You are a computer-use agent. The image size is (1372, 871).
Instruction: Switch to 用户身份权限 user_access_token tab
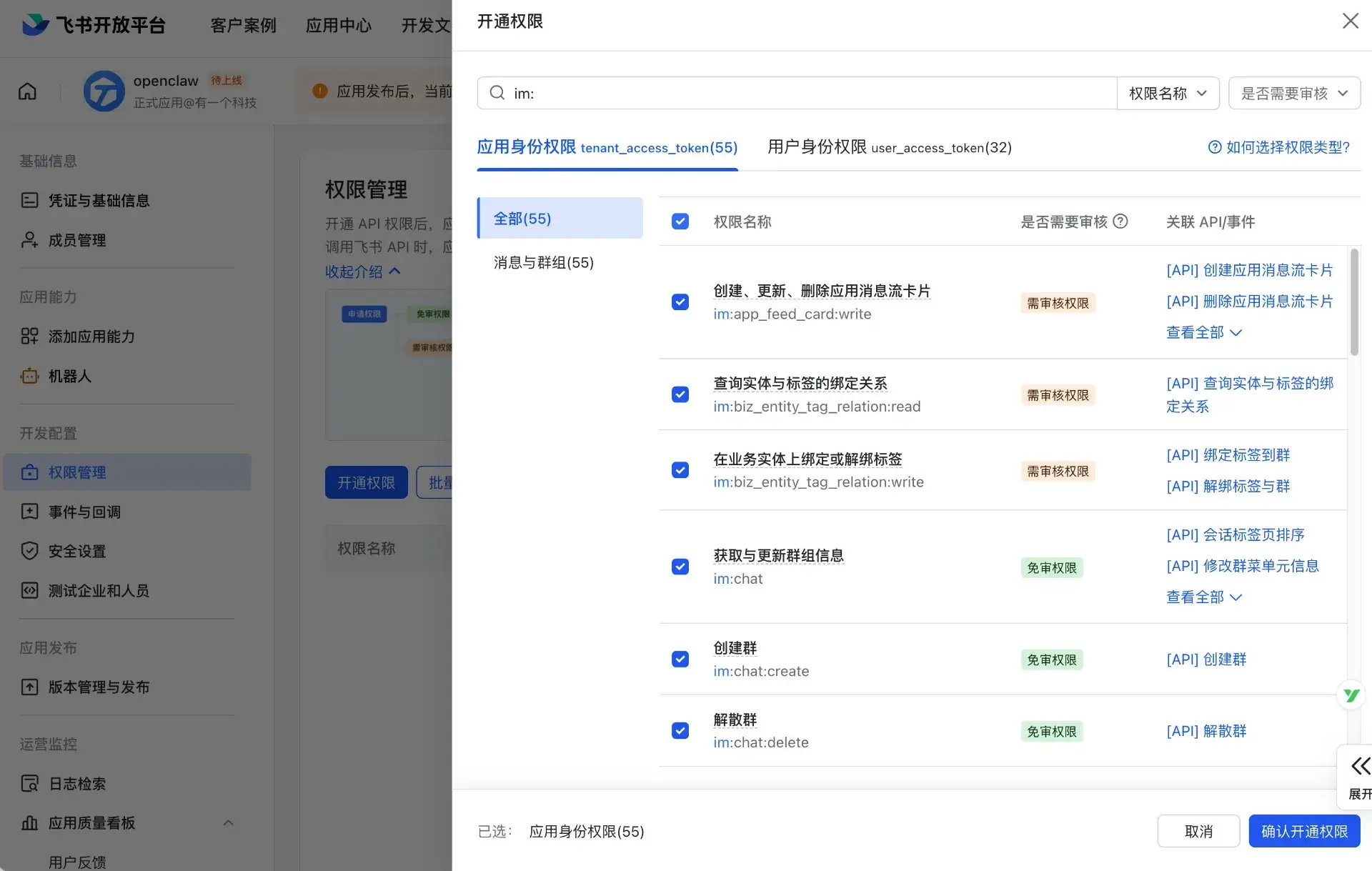(x=889, y=147)
